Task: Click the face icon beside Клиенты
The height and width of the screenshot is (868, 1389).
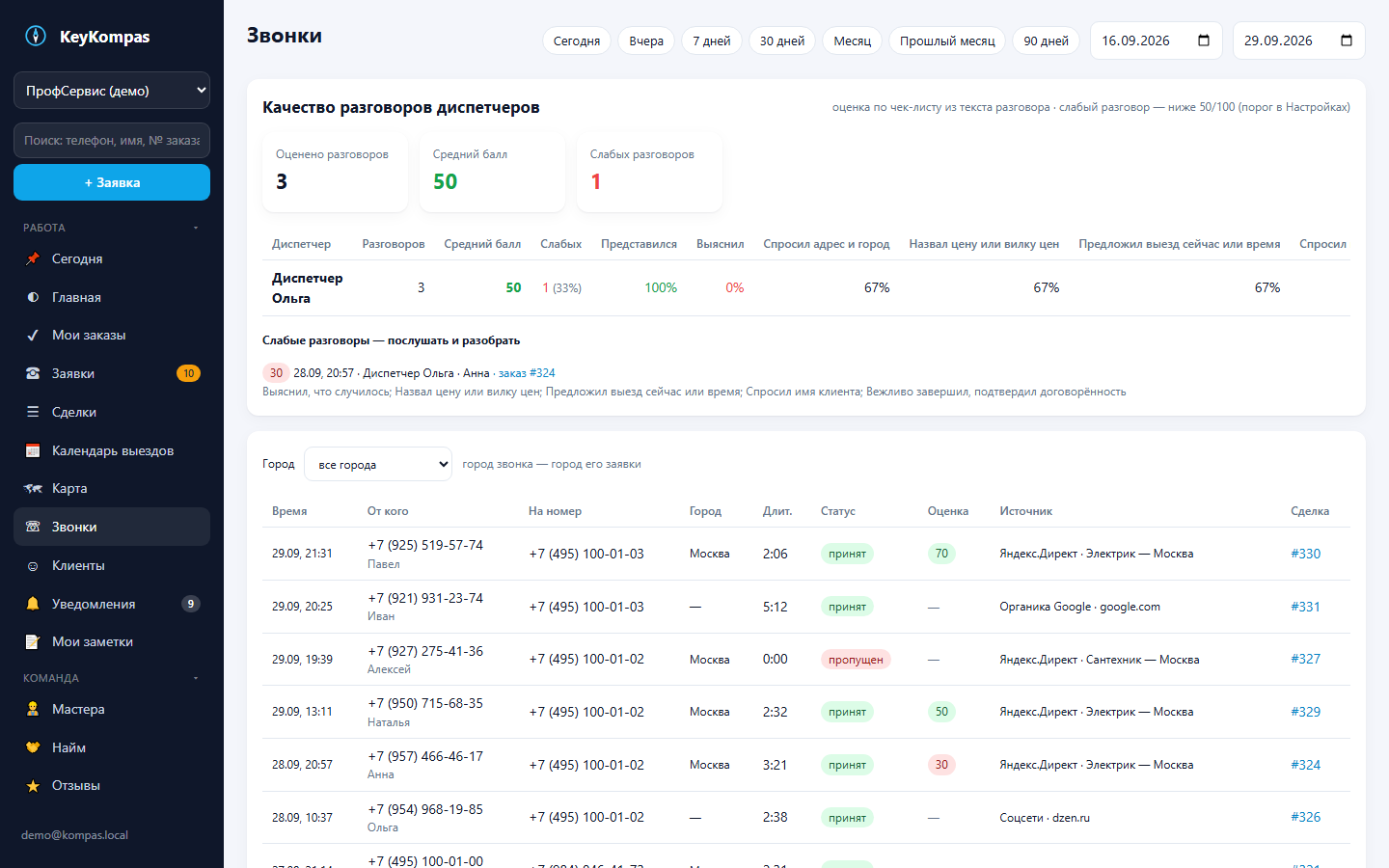Action: [x=33, y=565]
